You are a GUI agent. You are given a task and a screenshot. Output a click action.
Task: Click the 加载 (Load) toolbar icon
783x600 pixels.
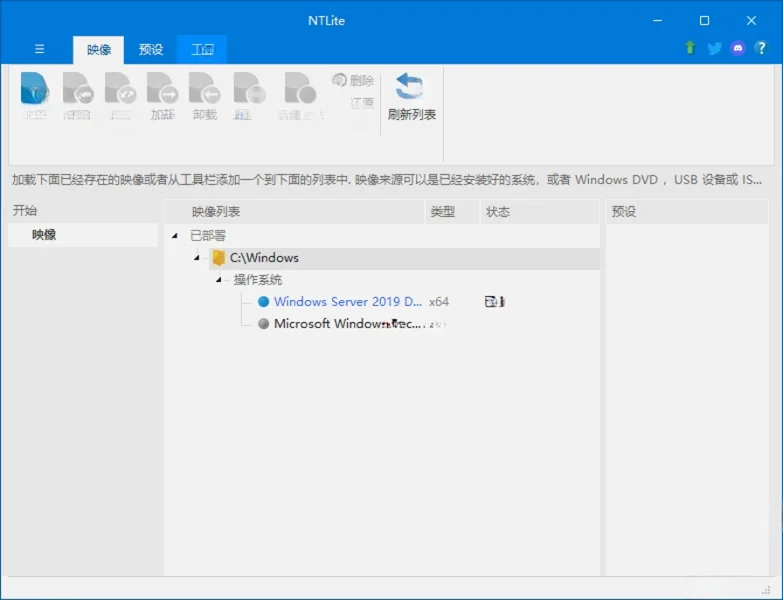162,95
